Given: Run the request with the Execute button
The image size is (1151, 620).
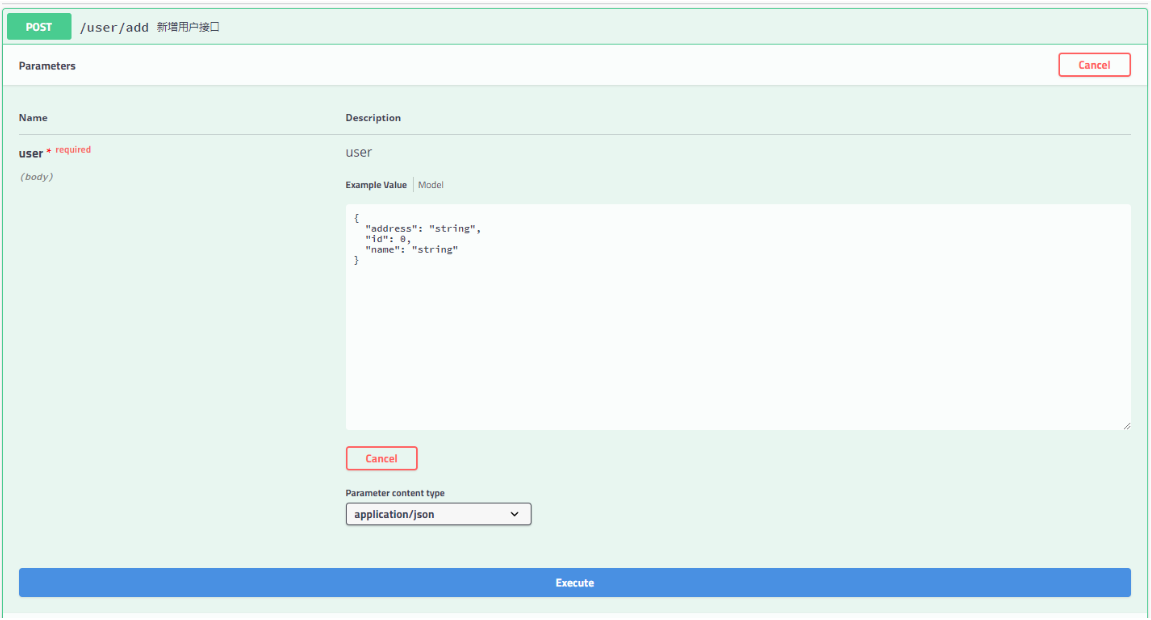Looking at the screenshot, I should 575,583.
